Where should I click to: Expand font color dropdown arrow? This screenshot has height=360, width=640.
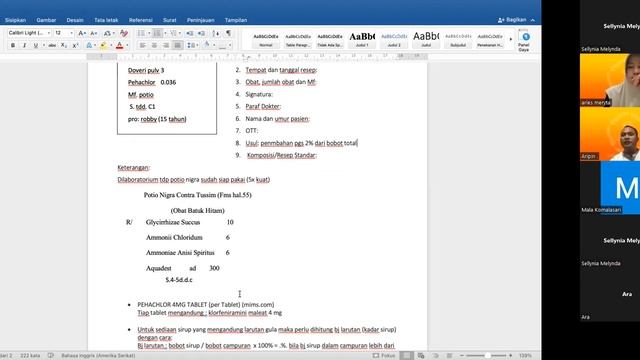coord(127,45)
